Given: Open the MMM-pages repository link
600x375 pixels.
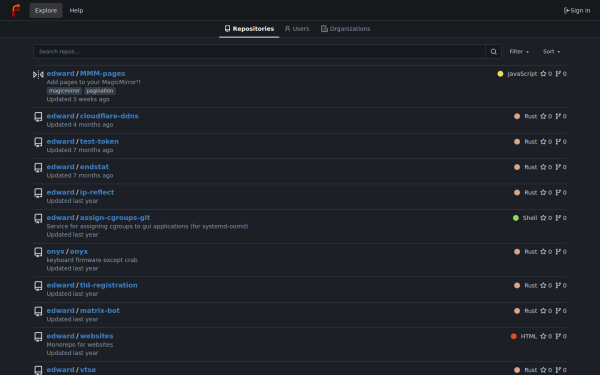Looking at the screenshot, I should (103, 73).
